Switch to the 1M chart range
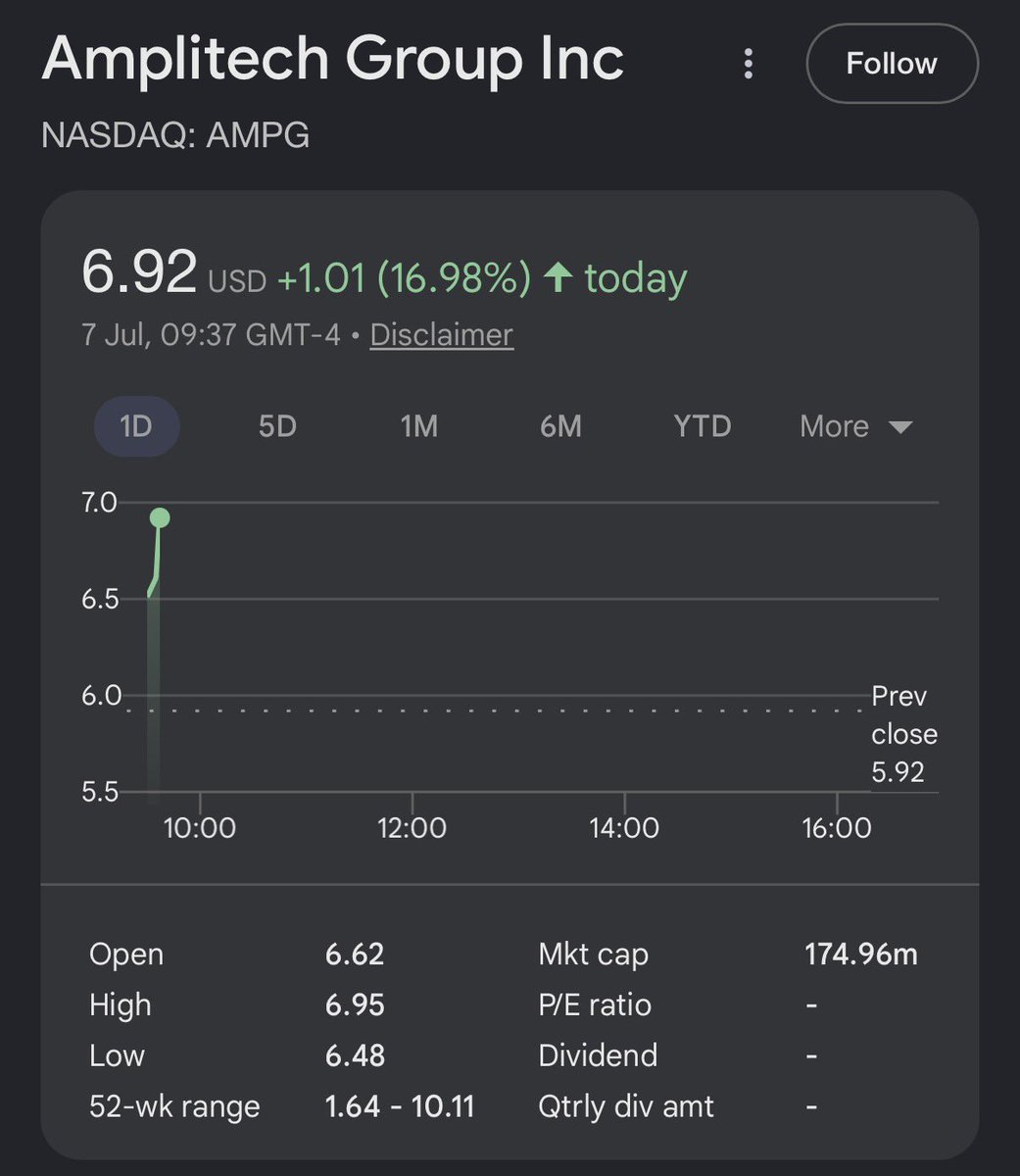Image resolution: width=1020 pixels, height=1176 pixels. click(419, 426)
